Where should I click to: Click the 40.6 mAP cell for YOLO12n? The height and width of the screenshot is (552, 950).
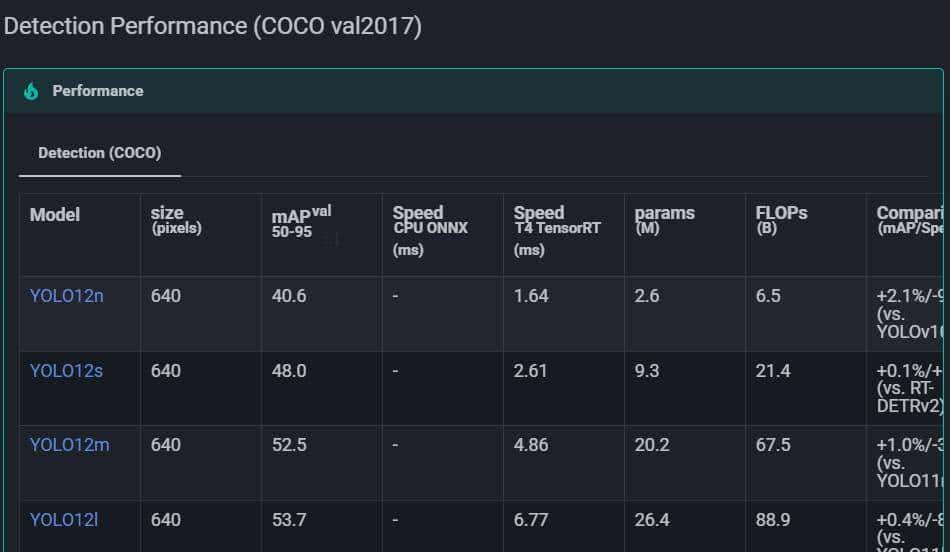289,296
